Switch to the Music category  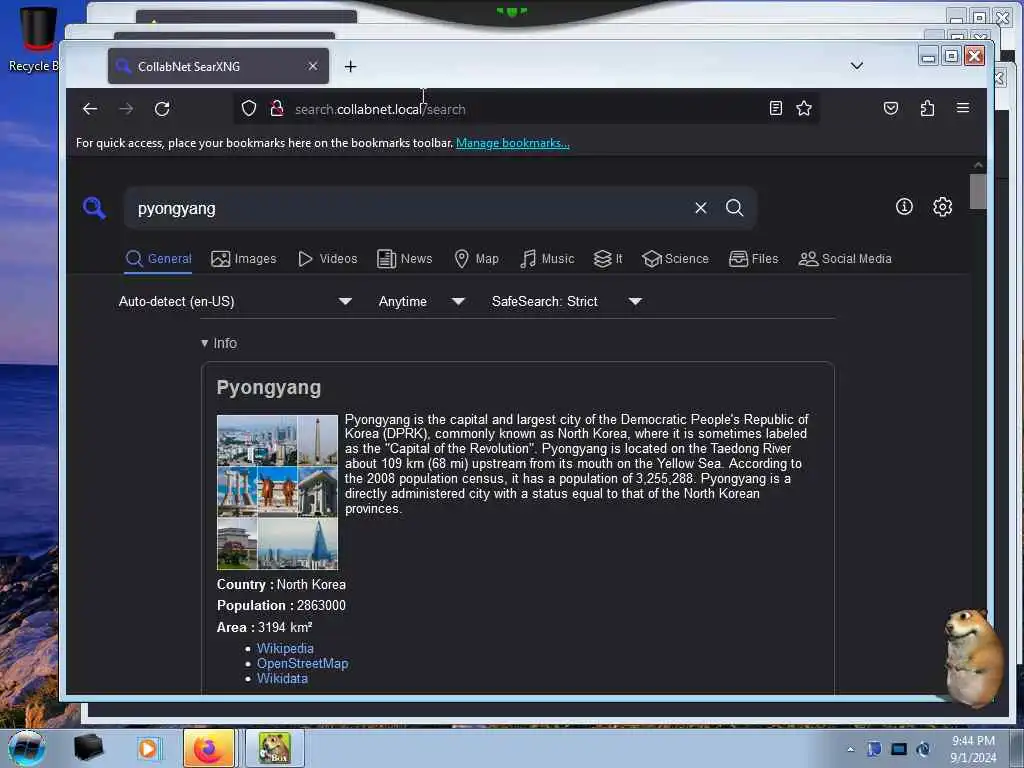click(x=547, y=259)
